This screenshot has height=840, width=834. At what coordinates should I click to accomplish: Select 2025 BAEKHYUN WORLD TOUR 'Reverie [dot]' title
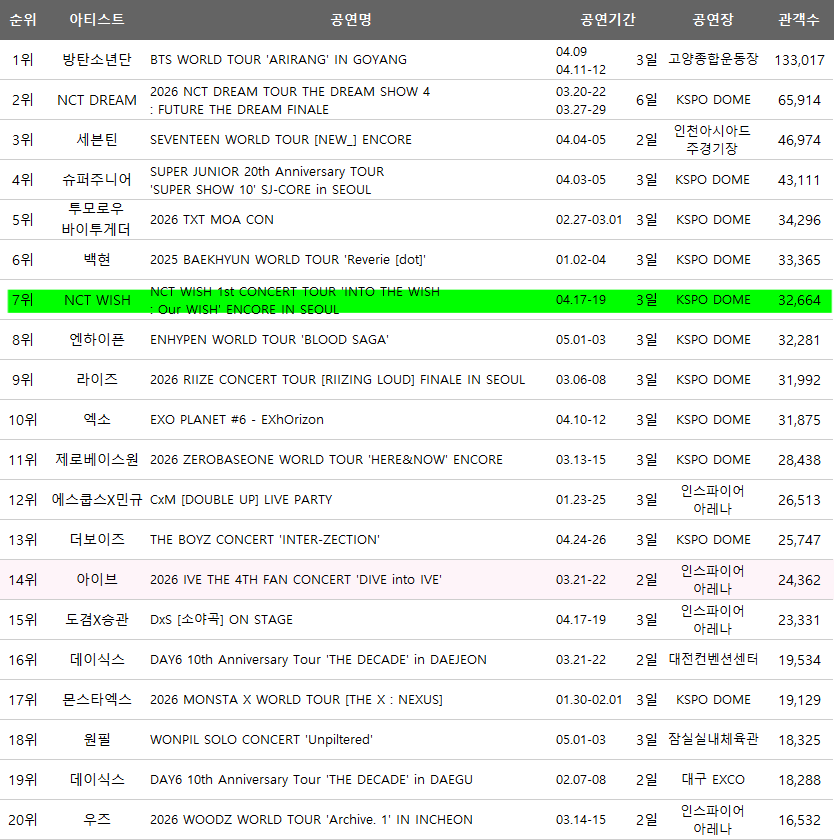(288, 260)
